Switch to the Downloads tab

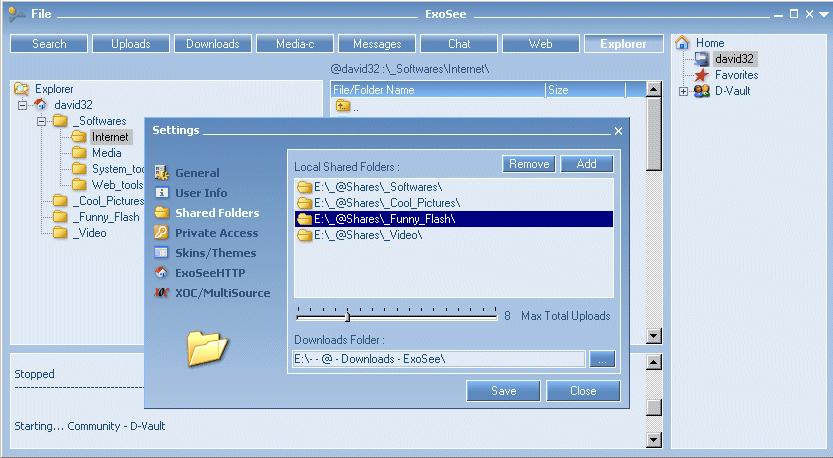212,44
